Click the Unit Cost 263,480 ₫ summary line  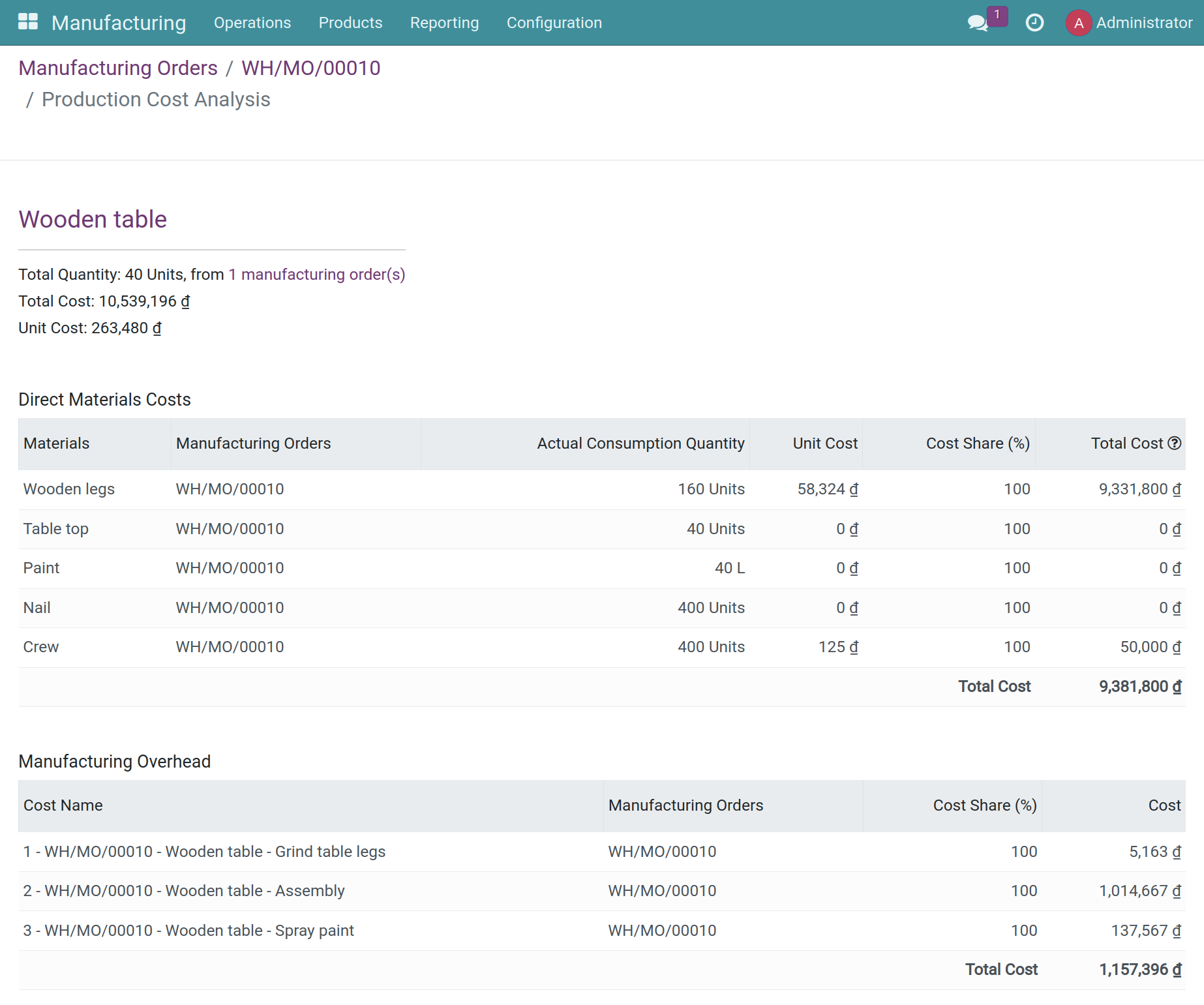90,328
